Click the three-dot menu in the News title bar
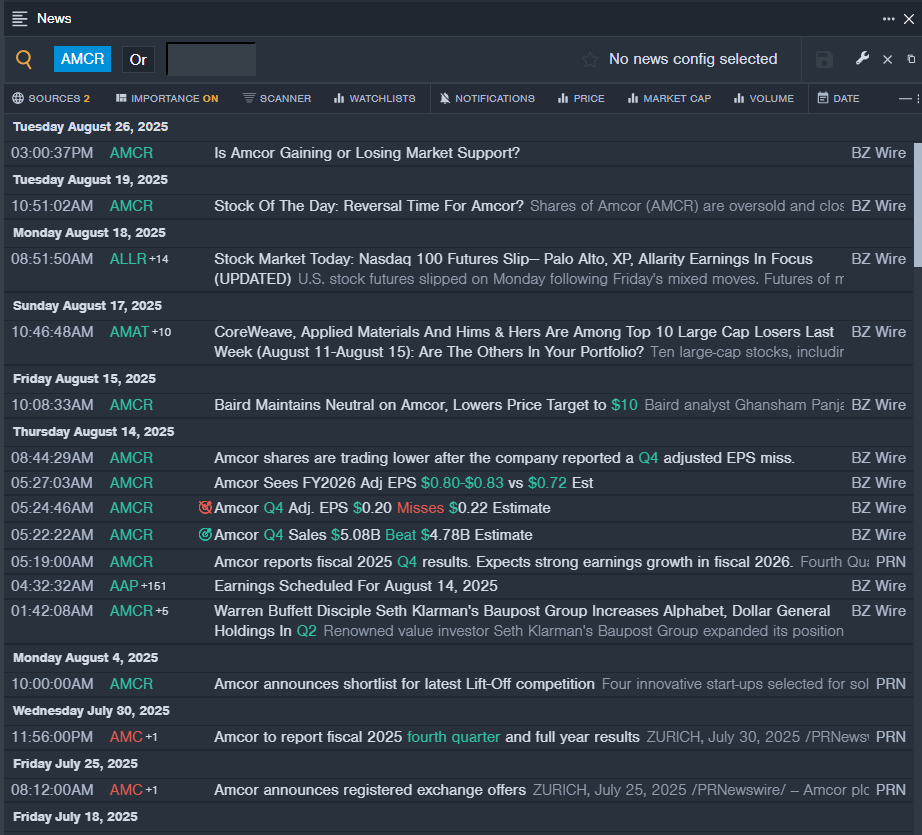 pos(888,19)
